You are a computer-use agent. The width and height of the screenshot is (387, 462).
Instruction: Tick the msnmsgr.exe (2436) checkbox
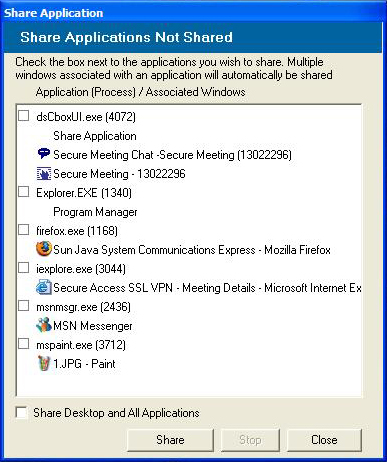[x=23, y=306]
